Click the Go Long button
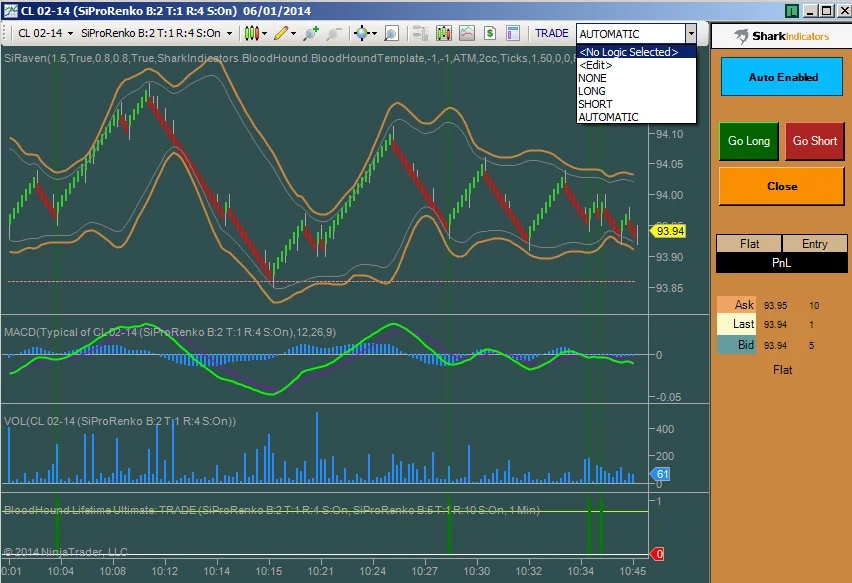Screen dimensions: 852x583 (749, 141)
